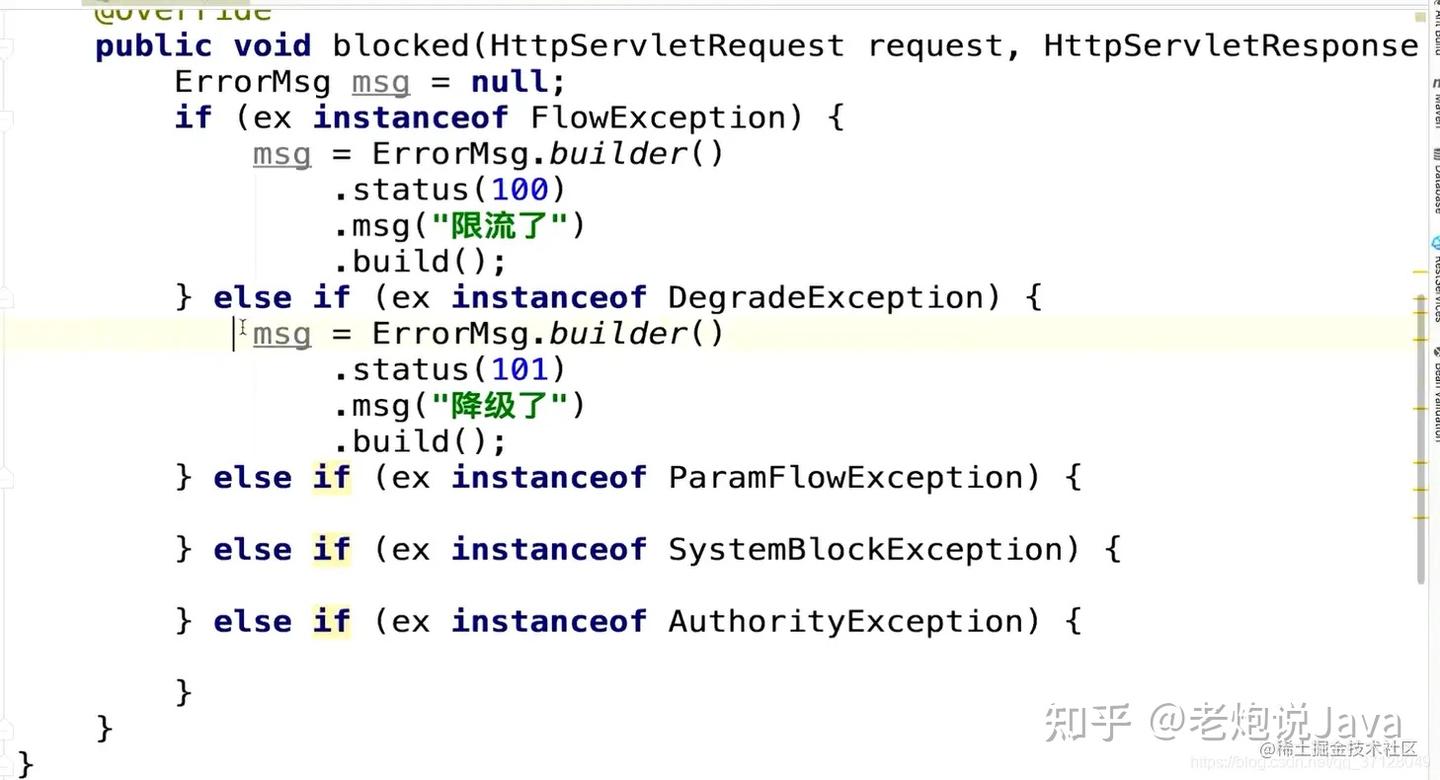This screenshot has width=1440, height=780.
Task: Click the Bean Validation tool window icon
Action: tap(1435, 395)
